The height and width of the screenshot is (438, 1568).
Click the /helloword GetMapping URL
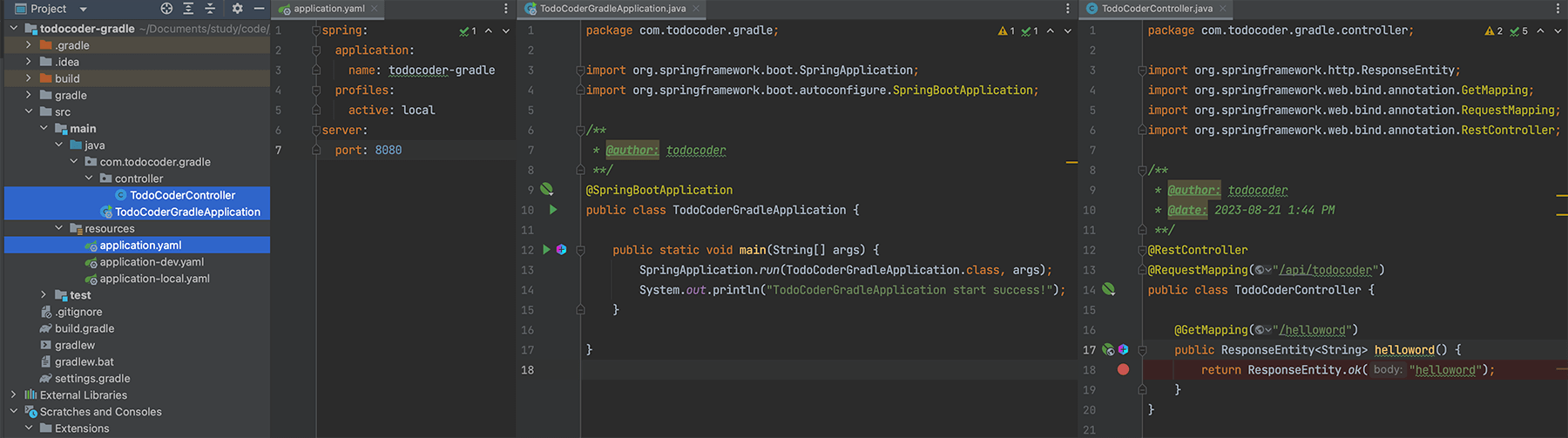(1312, 330)
